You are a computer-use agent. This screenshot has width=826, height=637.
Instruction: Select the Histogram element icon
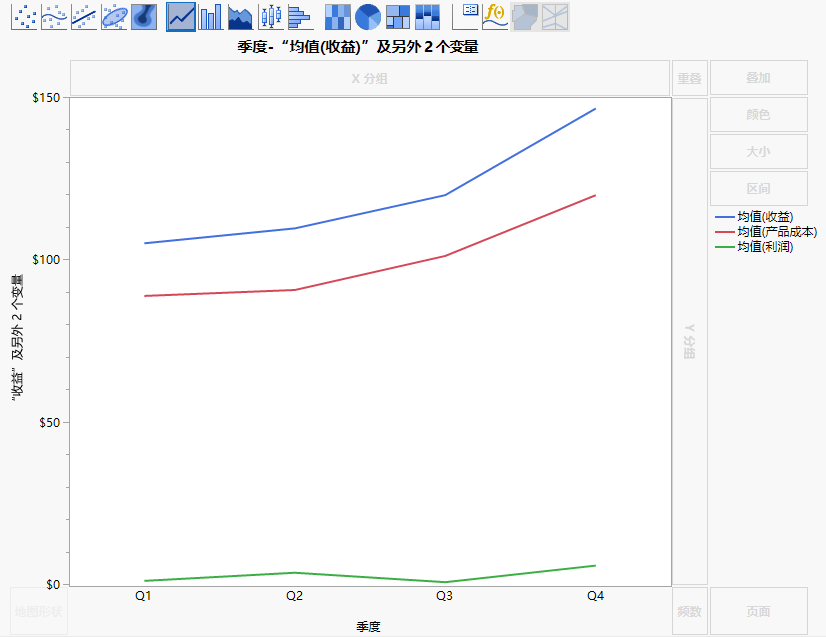coord(300,17)
